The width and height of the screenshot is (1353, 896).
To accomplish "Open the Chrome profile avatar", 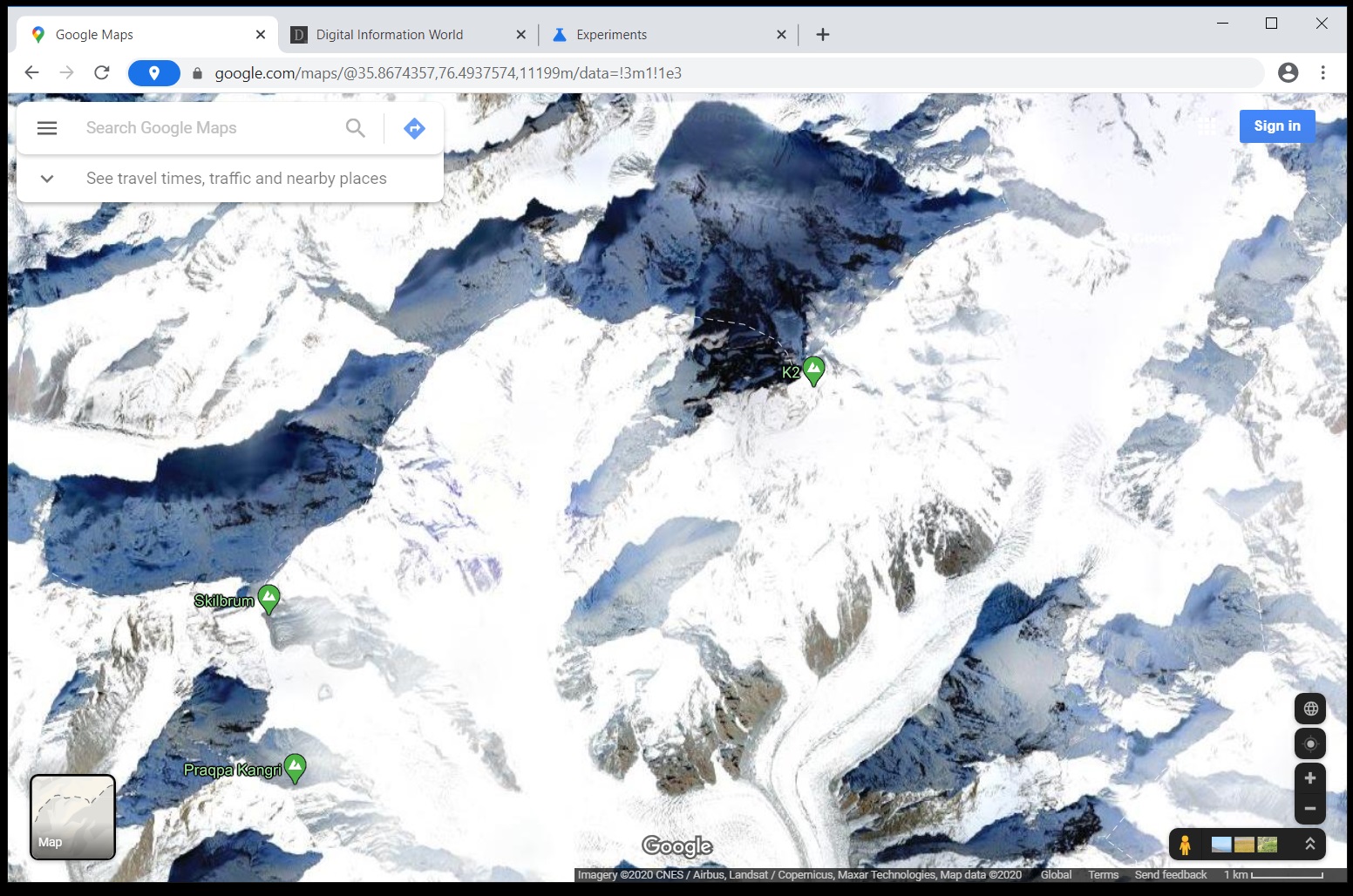I will (x=1288, y=73).
